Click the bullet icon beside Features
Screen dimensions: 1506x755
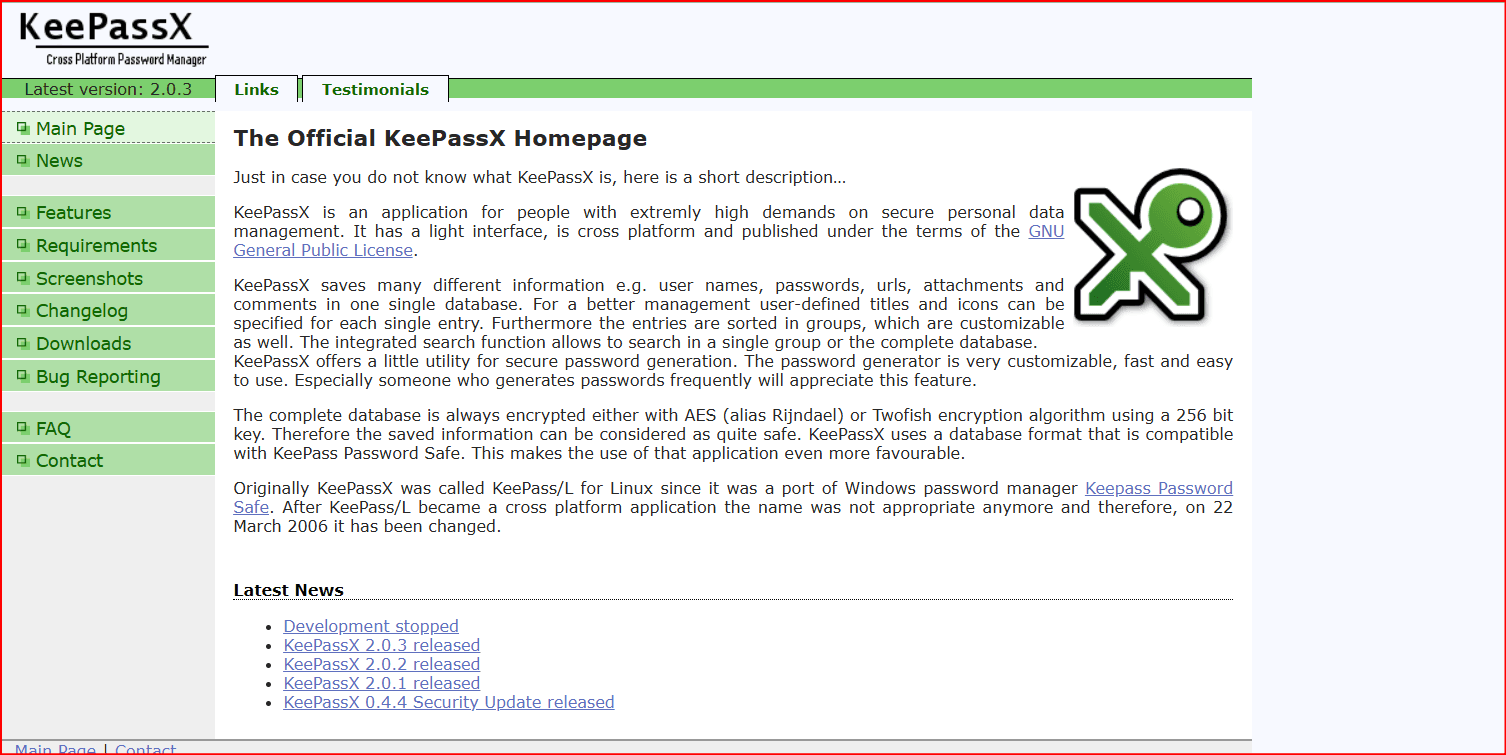[x=23, y=212]
